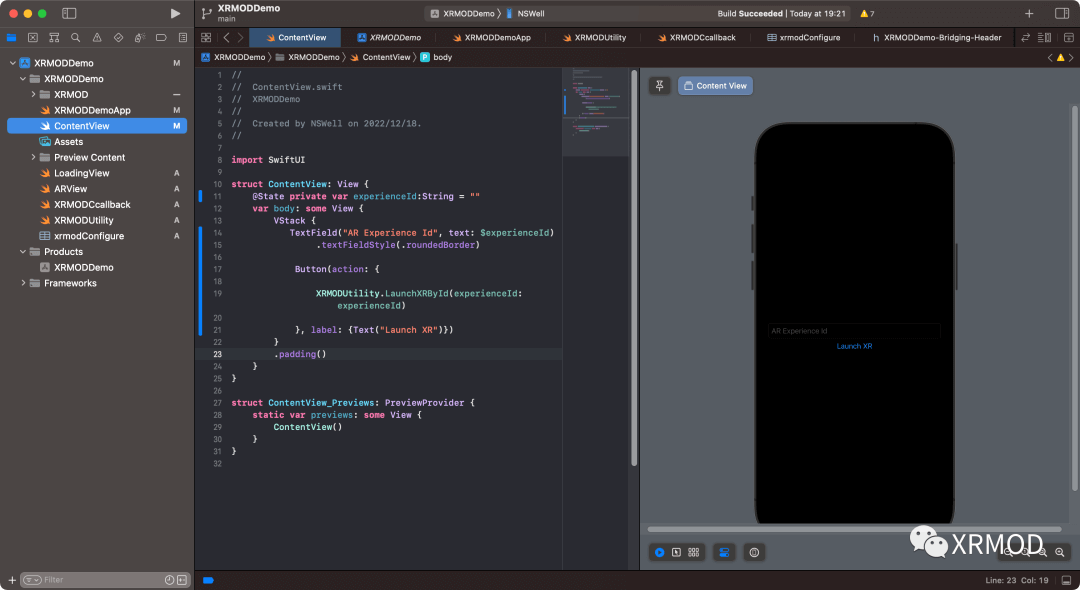Switch to the XRMODDemo project tab
This screenshot has width=1080, height=590.
(x=388, y=38)
